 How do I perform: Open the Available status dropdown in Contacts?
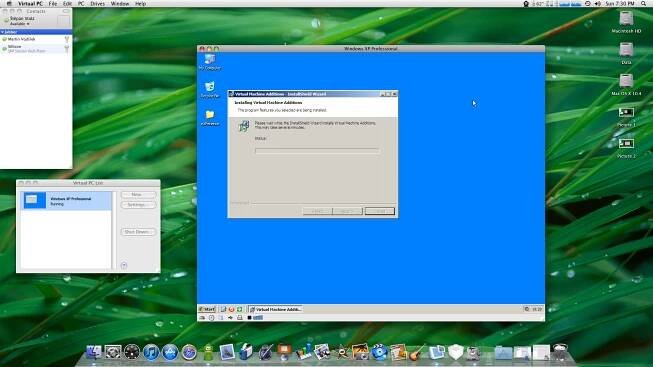tap(20, 24)
